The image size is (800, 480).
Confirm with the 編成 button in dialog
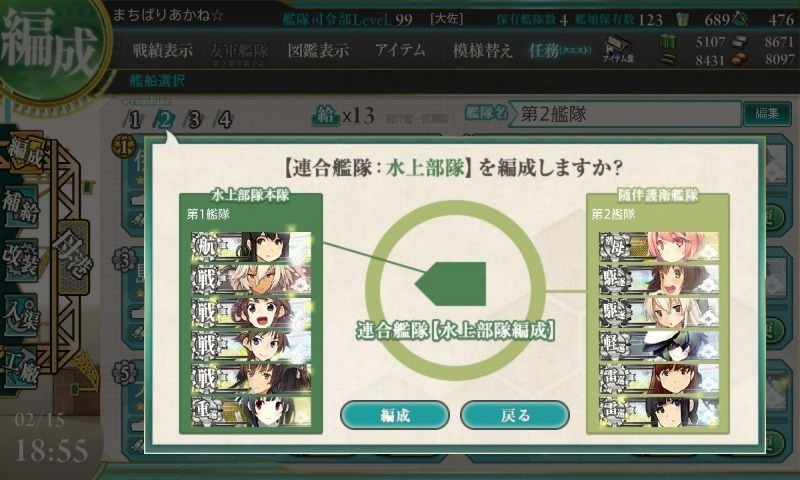click(395, 415)
